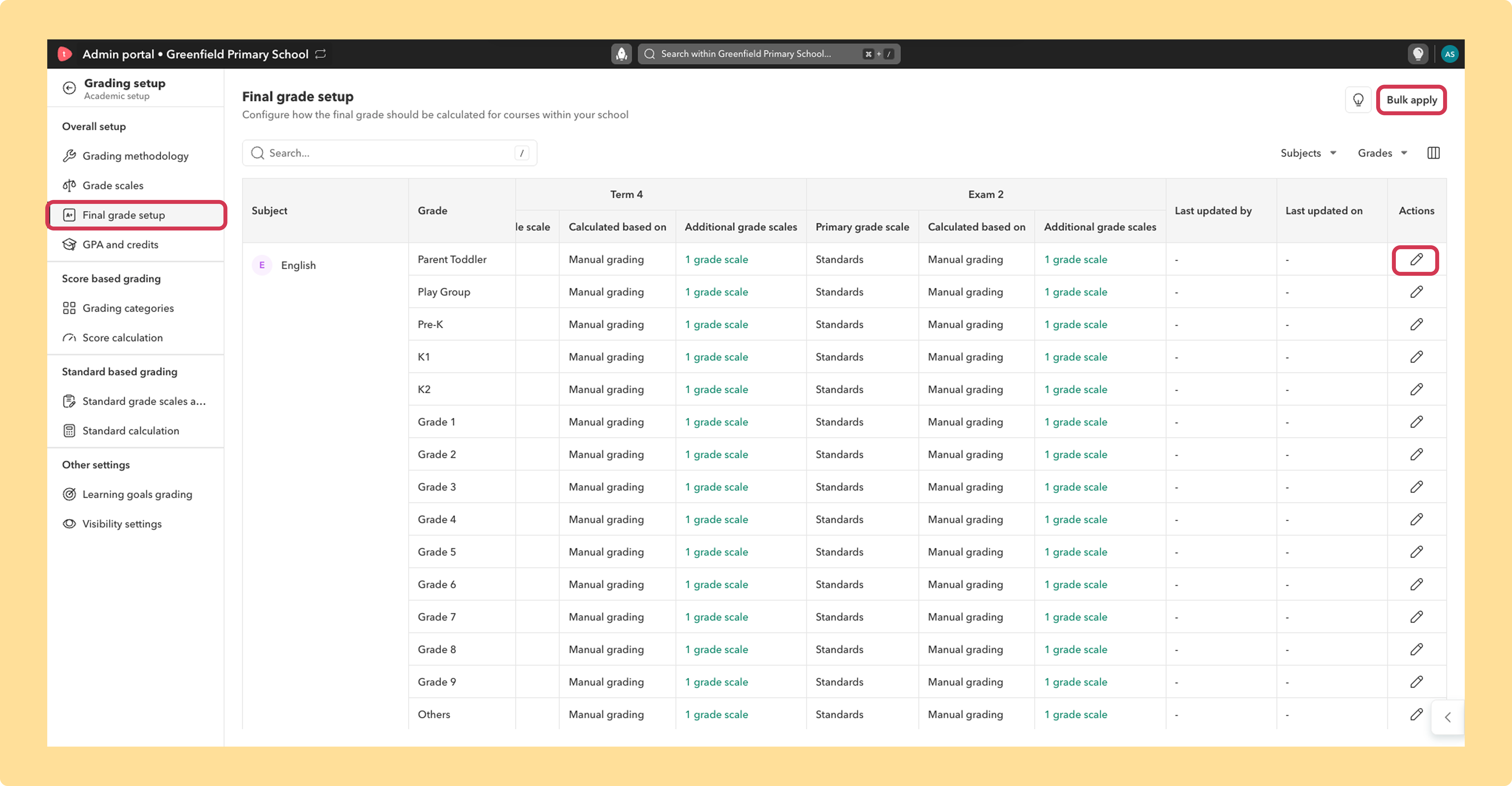This screenshot has width=1512, height=786.
Task: Click the lightbulb tips icon next to Bulk apply
Action: pyautogui.click(x=1358, y=100)
